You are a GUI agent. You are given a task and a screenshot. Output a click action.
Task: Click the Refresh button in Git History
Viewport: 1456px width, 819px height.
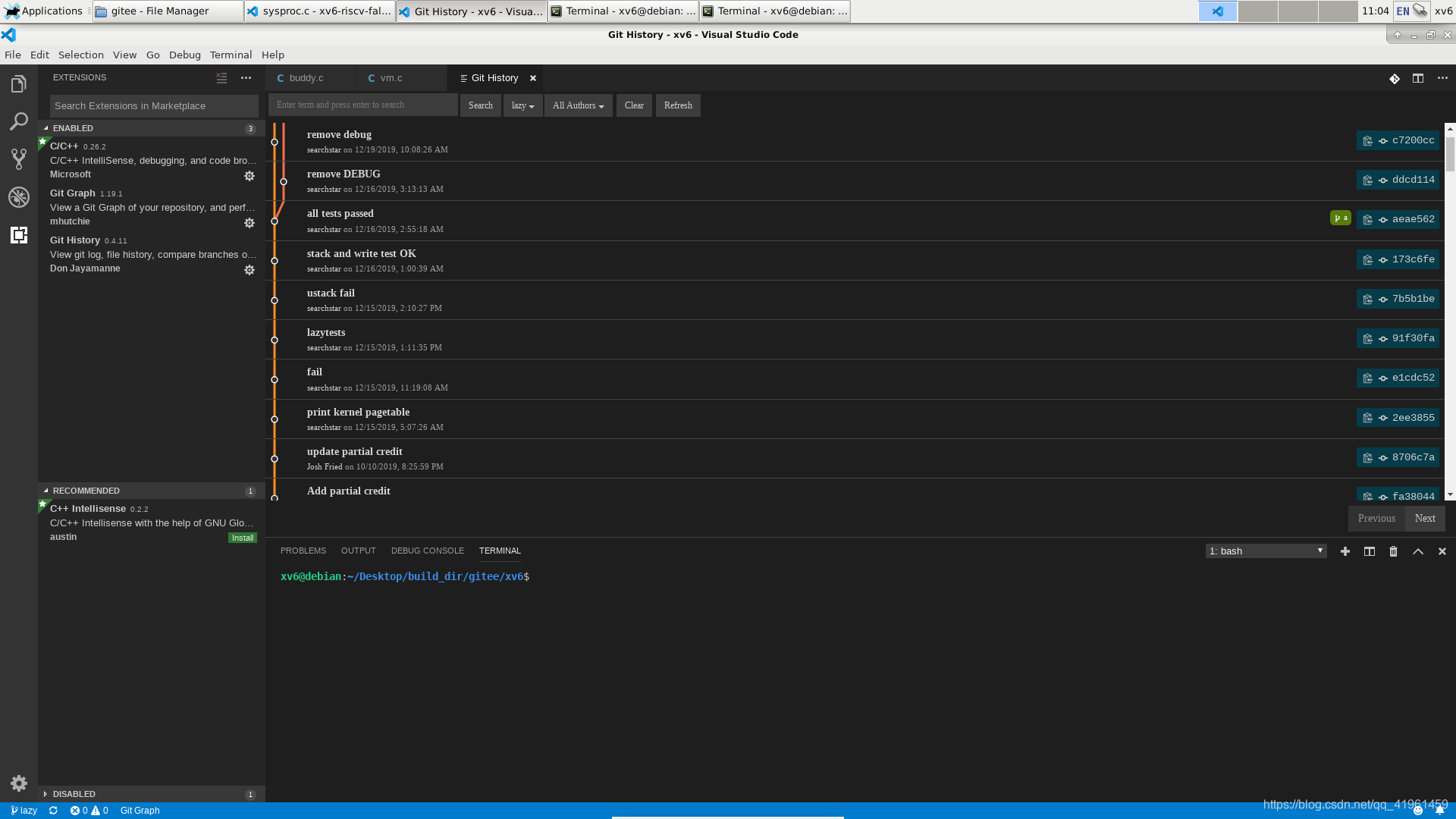678,105
